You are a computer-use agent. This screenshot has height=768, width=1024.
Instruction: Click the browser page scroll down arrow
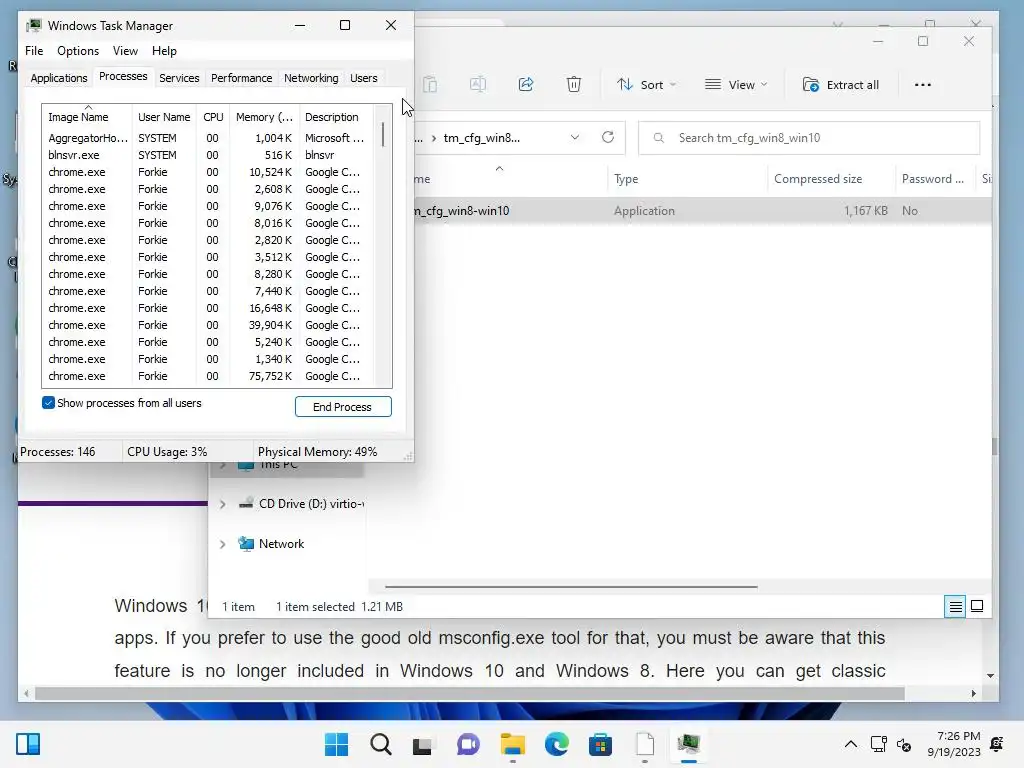tap(991, 676)
